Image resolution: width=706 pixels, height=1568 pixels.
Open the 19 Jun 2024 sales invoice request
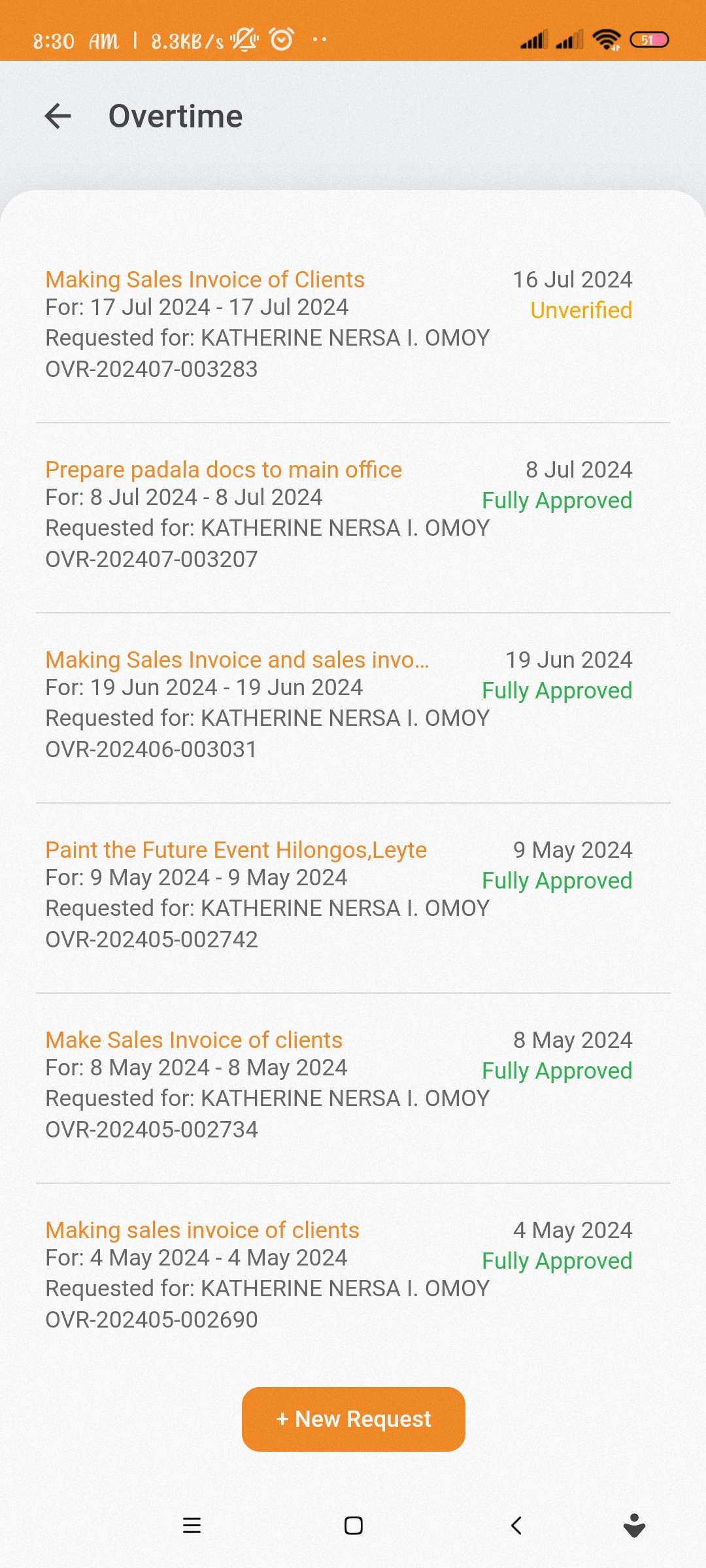point(237,660)
